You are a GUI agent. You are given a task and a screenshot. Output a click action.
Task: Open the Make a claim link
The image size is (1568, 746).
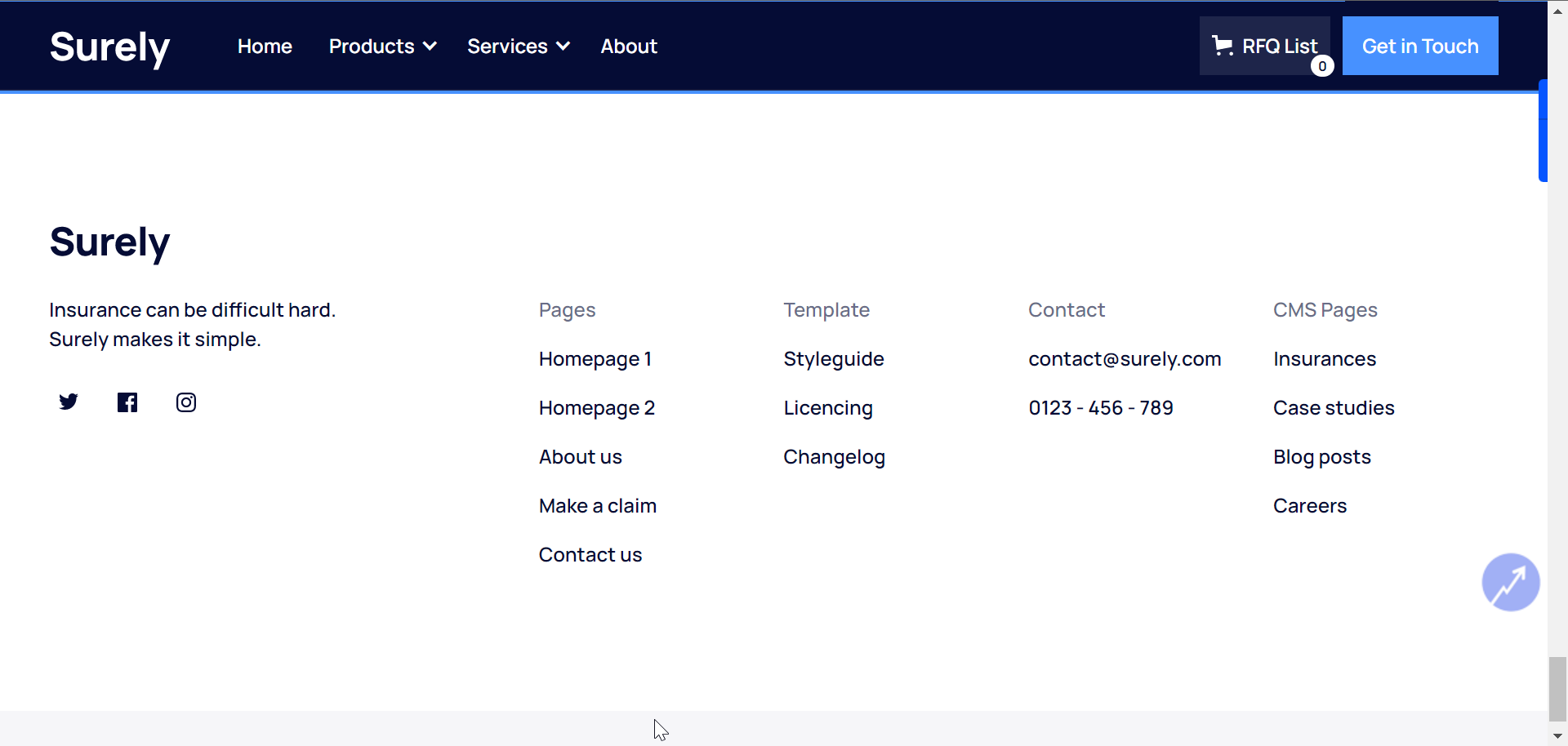(598, 506)
